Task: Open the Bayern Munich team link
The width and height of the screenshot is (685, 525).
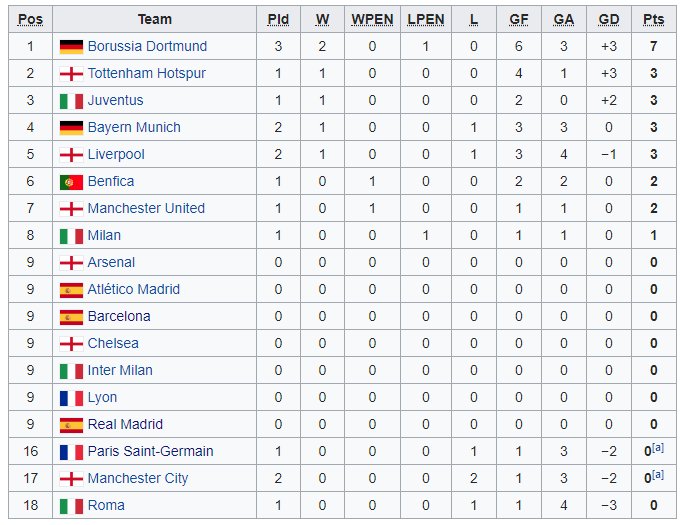Action: coord(134,127)
